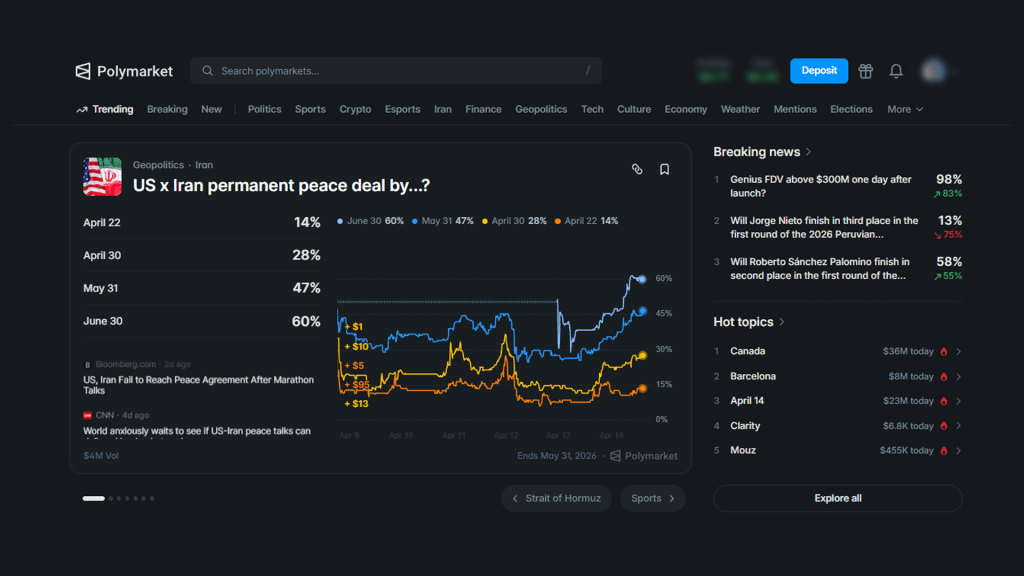Open the Clarity hot topic
1024x576 pixels.
point(838,426)
